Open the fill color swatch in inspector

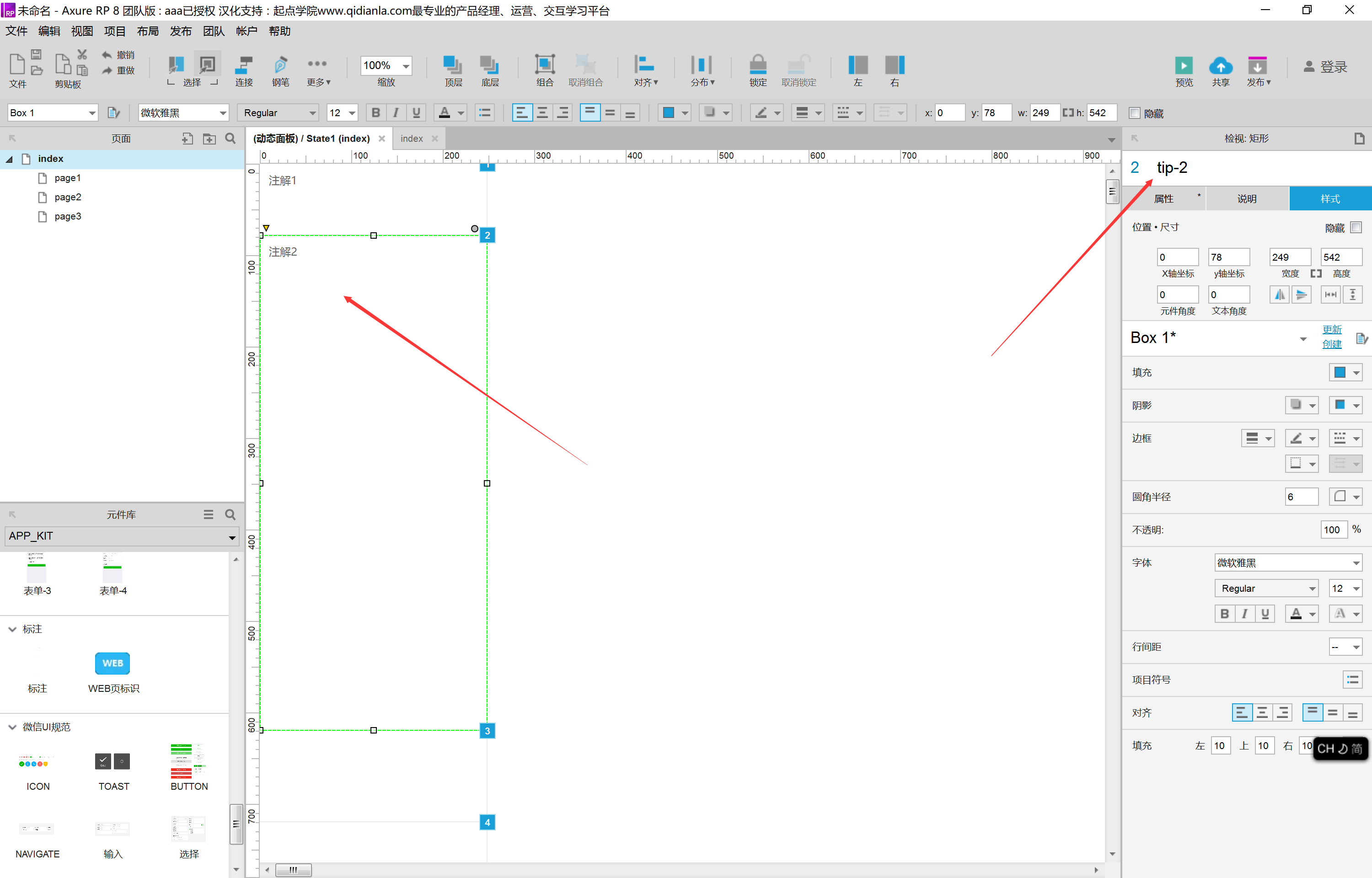(x=1345, y=372)
